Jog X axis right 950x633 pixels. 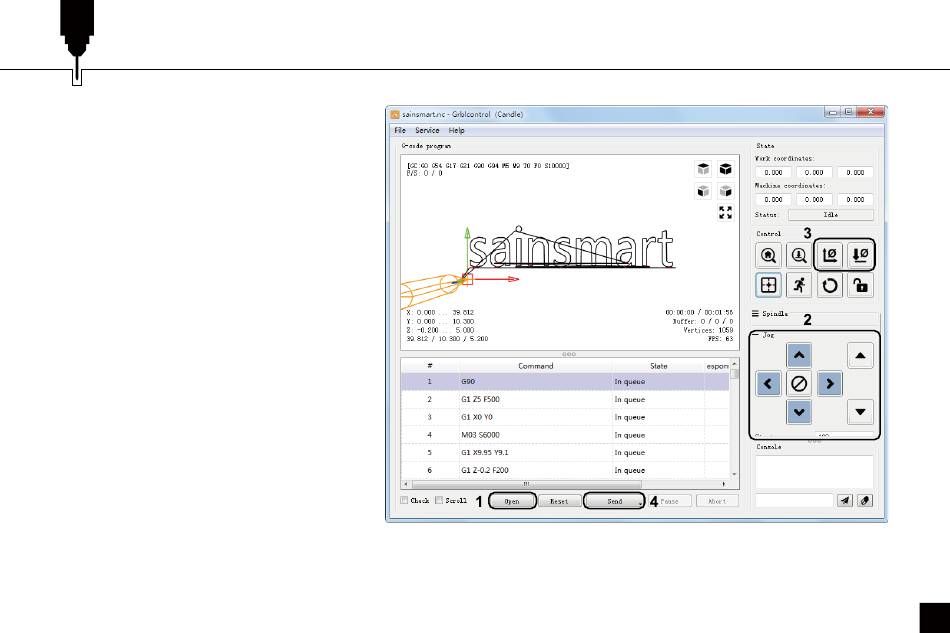point(829,383)
